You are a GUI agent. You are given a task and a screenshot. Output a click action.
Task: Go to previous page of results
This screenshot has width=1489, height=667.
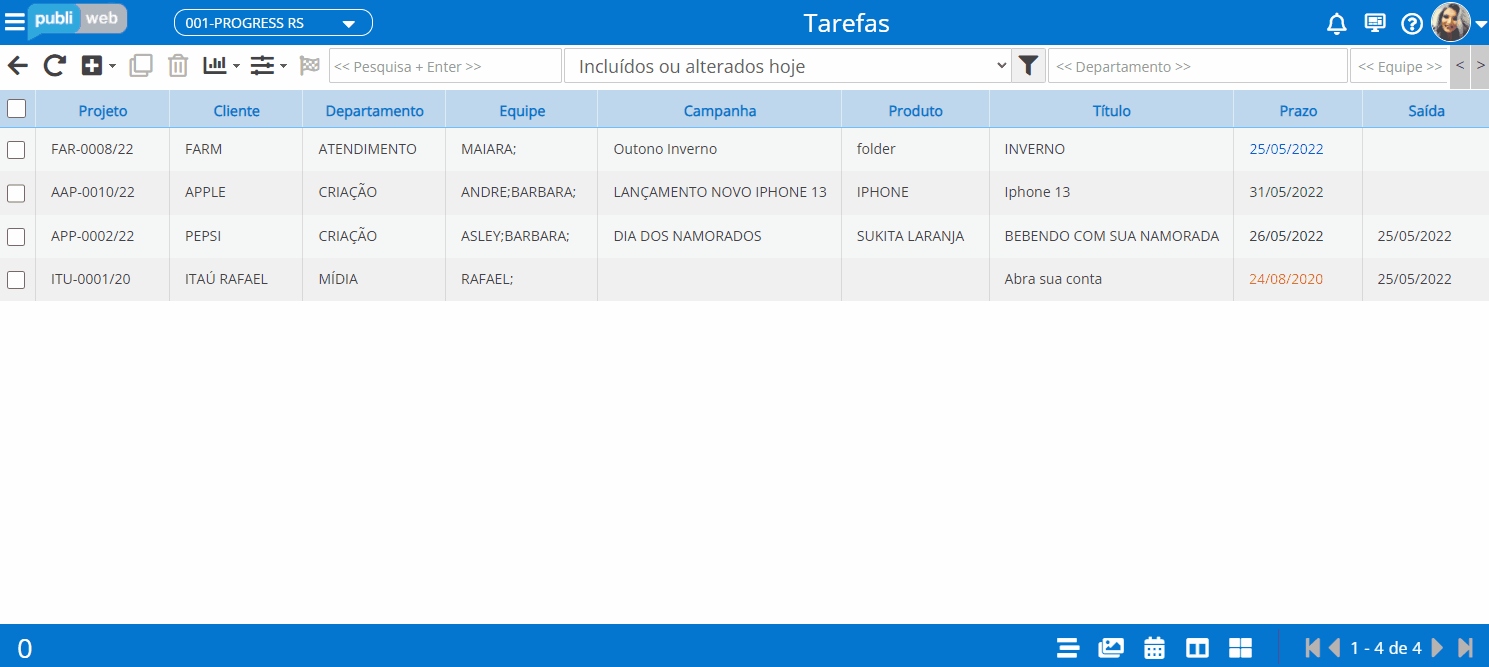pyautogui.click(x=1334, y=648)
